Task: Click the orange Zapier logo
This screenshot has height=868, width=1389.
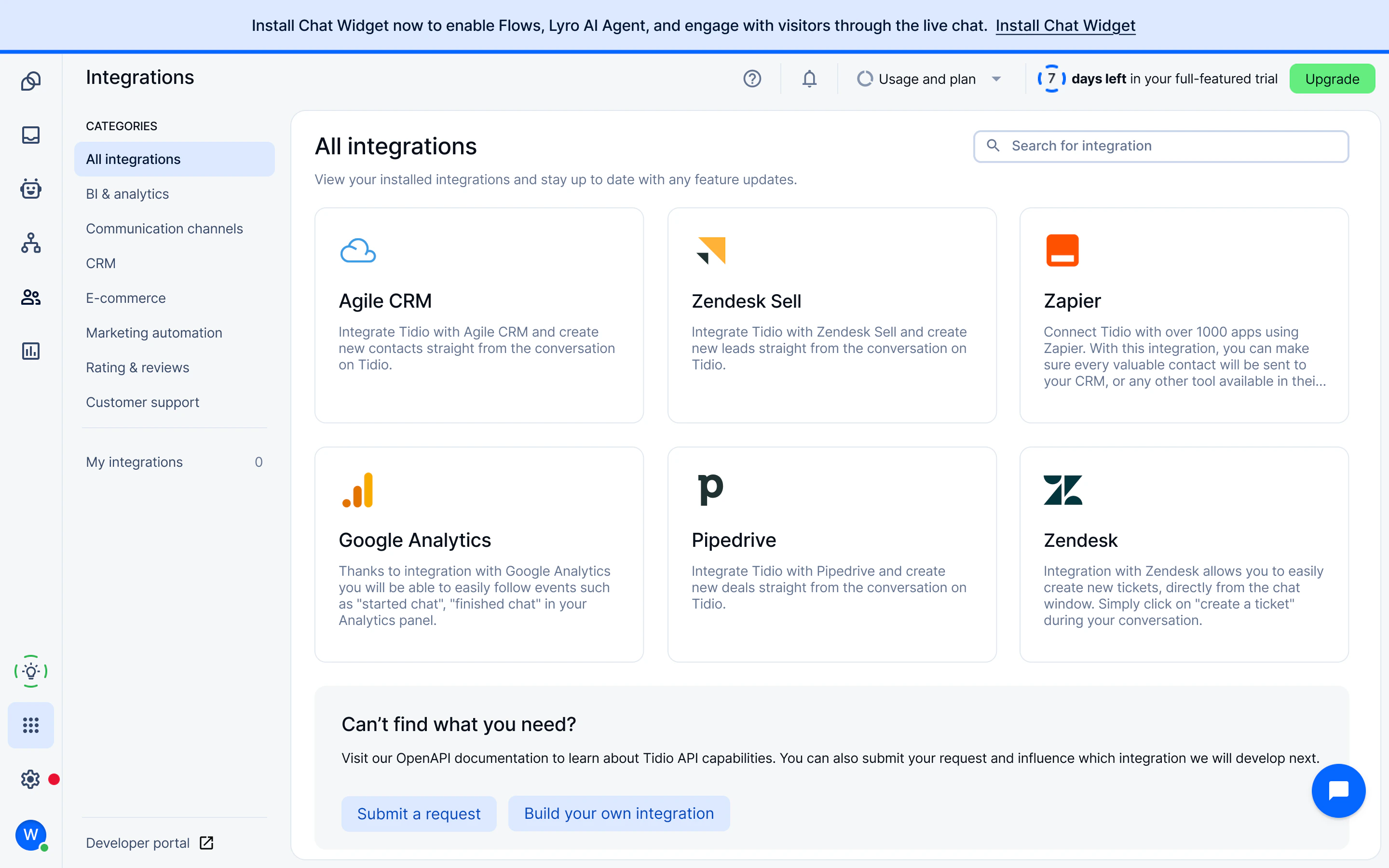Action: pyautogui.click(x=1062, y=250)
